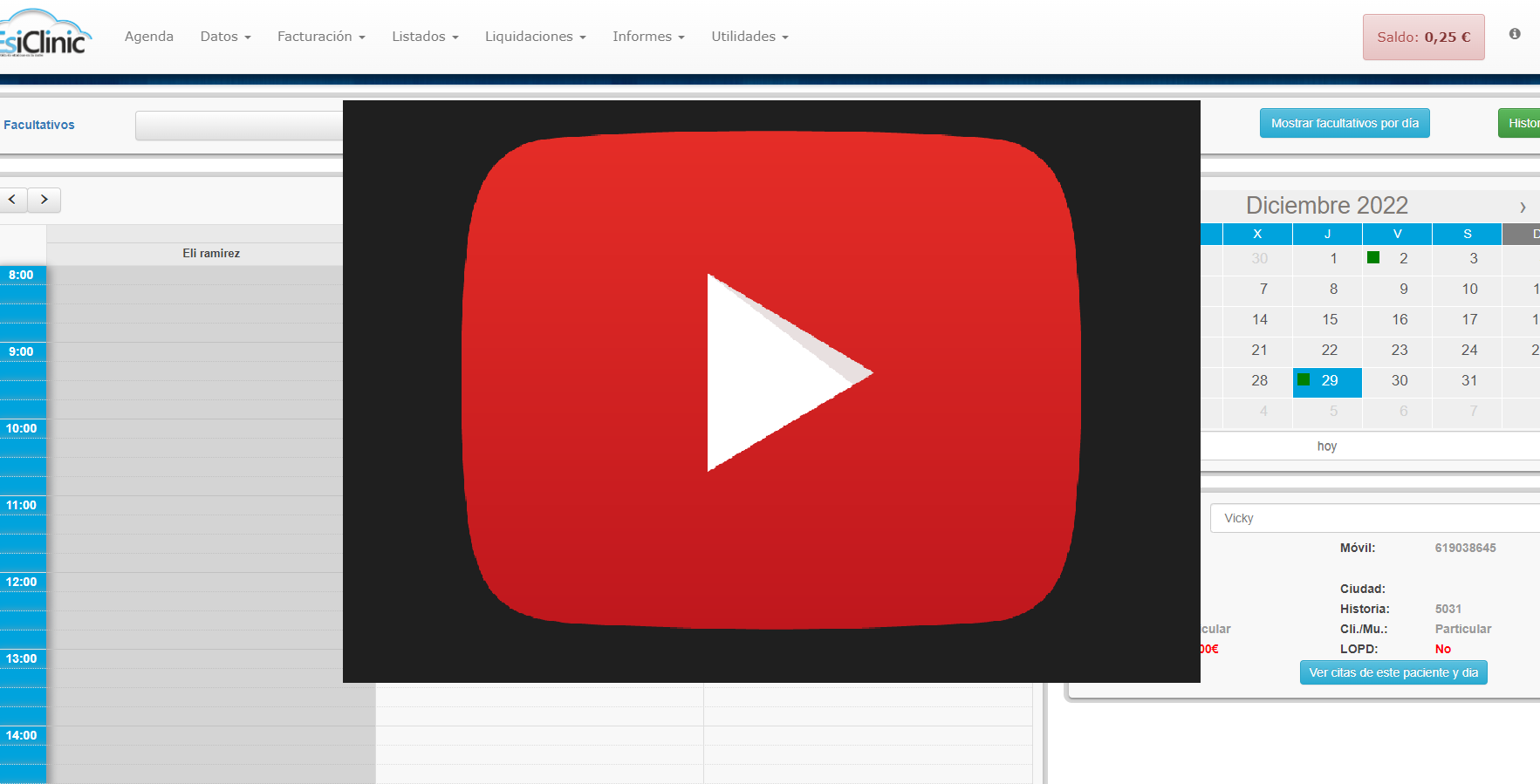This screenshot has height=784, width=1540.
Task: Click the hoy link under calendar
Action: pos(1327,446)
